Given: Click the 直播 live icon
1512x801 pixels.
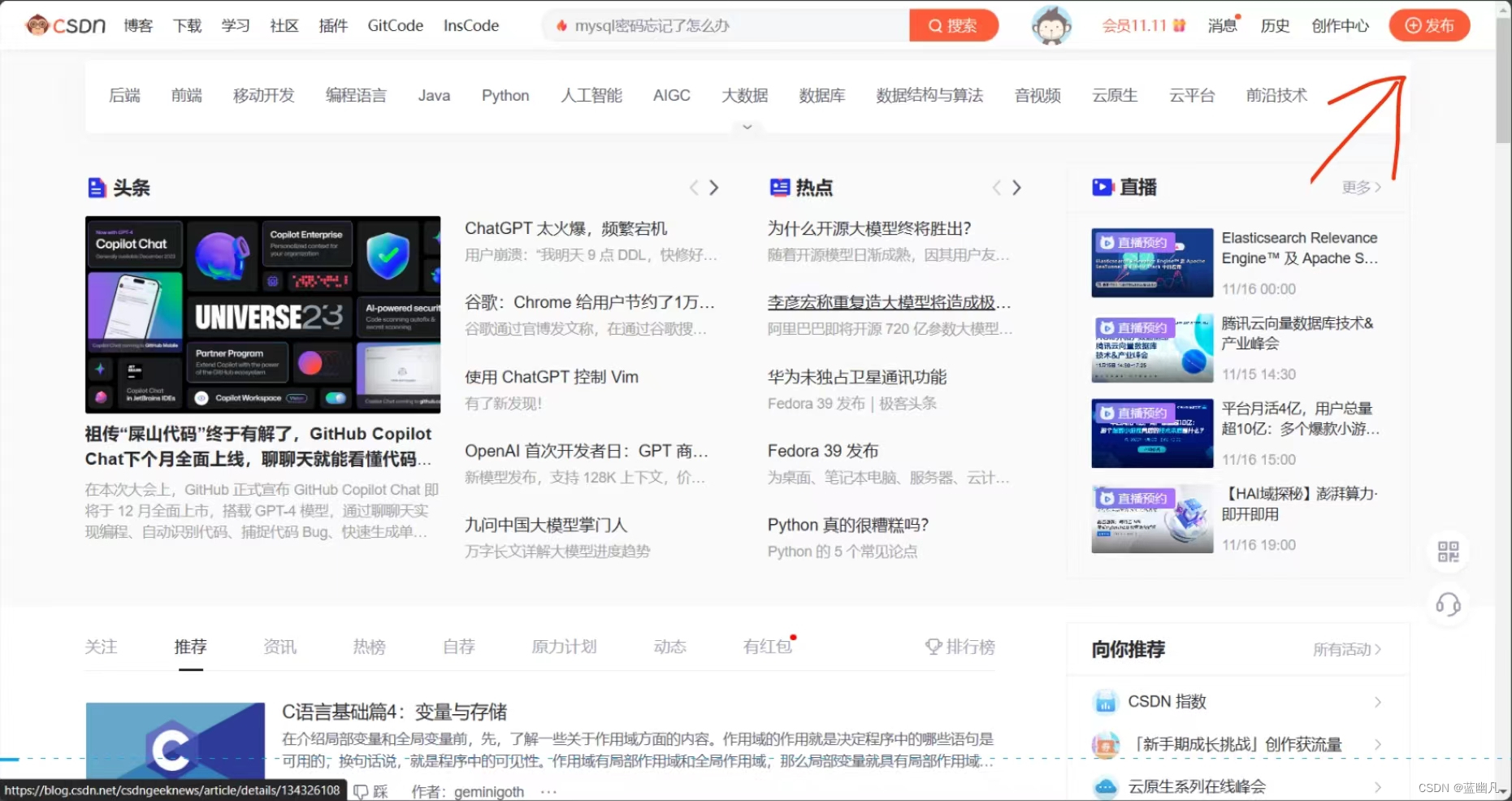Looking at the screenshot, I should [x=1102, y=187].
